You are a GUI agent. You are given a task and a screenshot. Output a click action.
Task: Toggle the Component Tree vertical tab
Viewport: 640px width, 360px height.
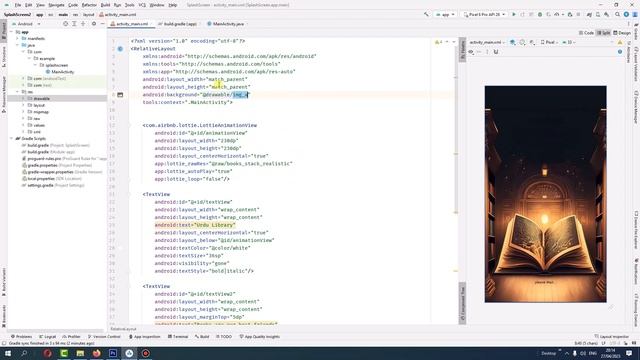point(462,303)
